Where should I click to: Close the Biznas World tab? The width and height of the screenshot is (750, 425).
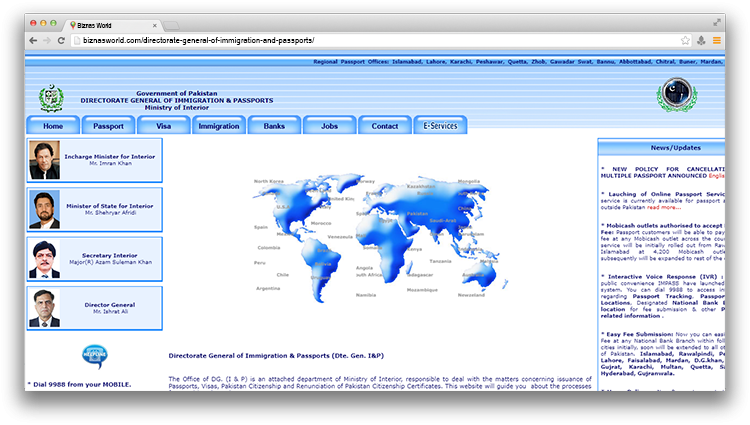point(154,25)
